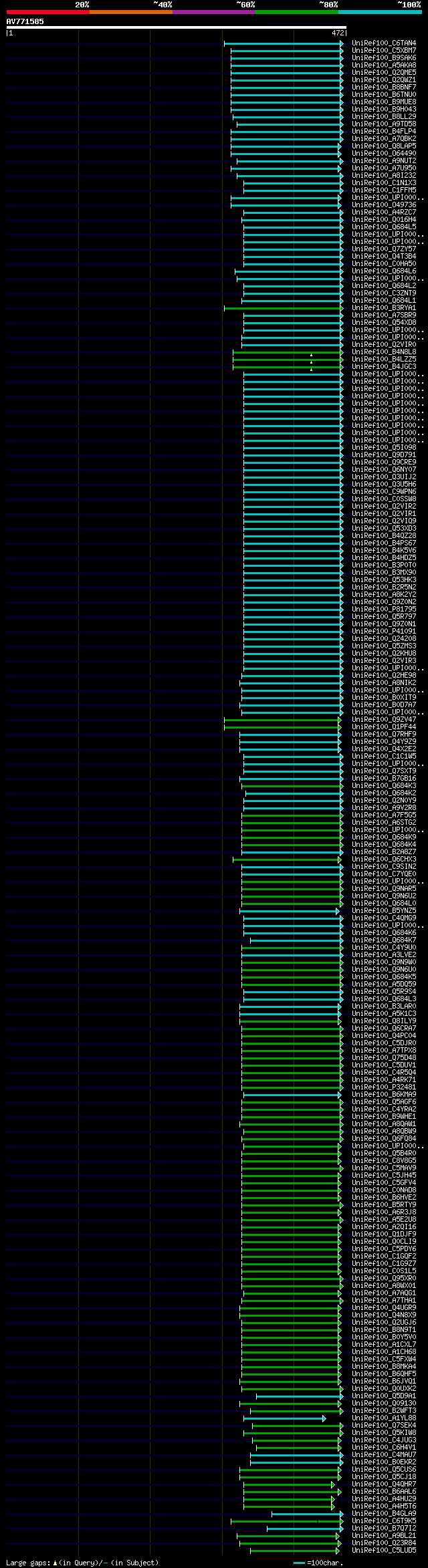Select hit UniRef100_Q5I098
Screen dimensions: 428x1568
(384, 448)
